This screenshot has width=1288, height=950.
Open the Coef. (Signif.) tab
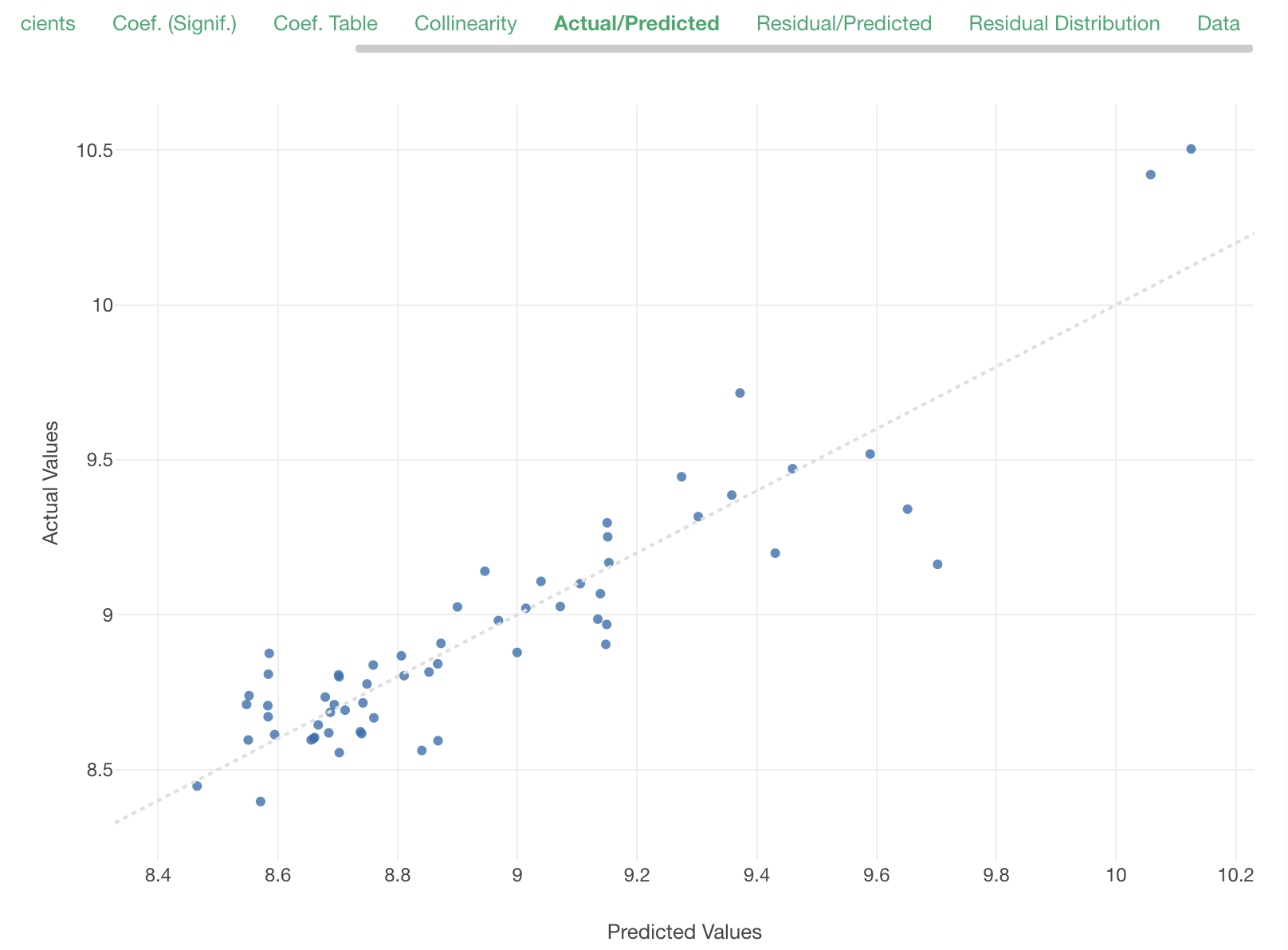[175, 24]
